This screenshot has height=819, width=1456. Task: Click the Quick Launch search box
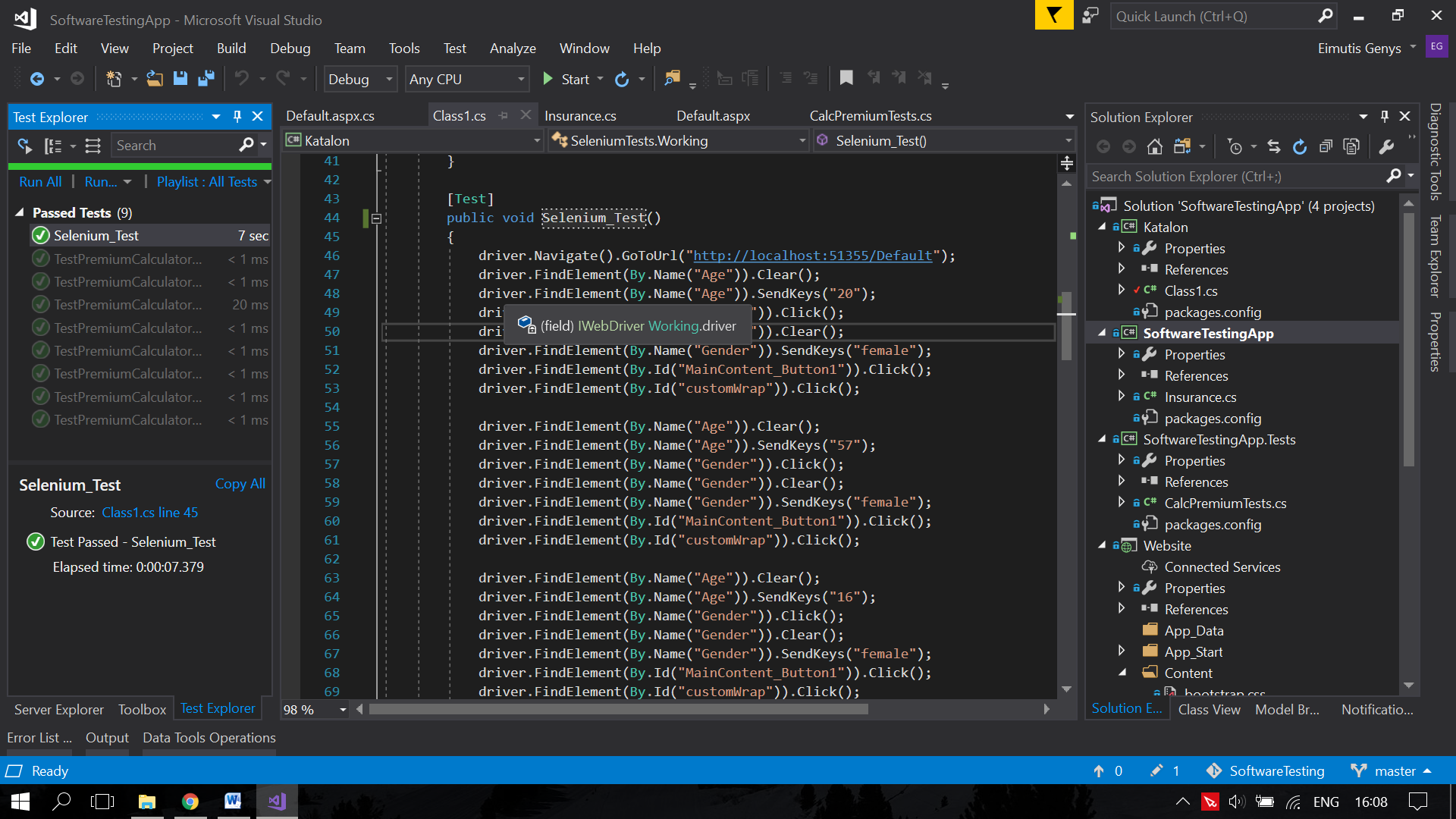1223,16
